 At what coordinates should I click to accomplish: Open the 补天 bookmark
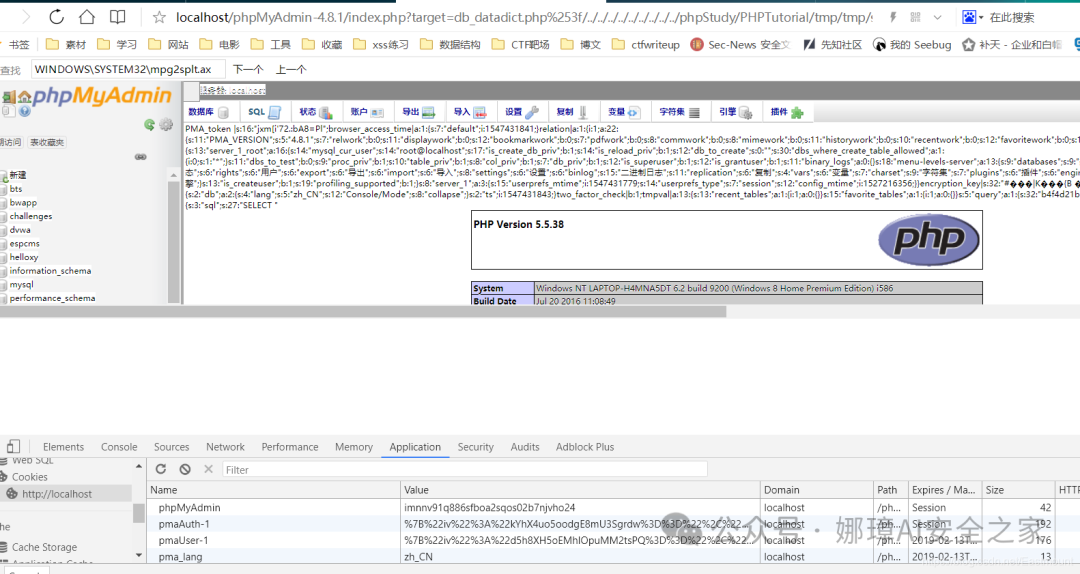click(x=1012, y=45)
